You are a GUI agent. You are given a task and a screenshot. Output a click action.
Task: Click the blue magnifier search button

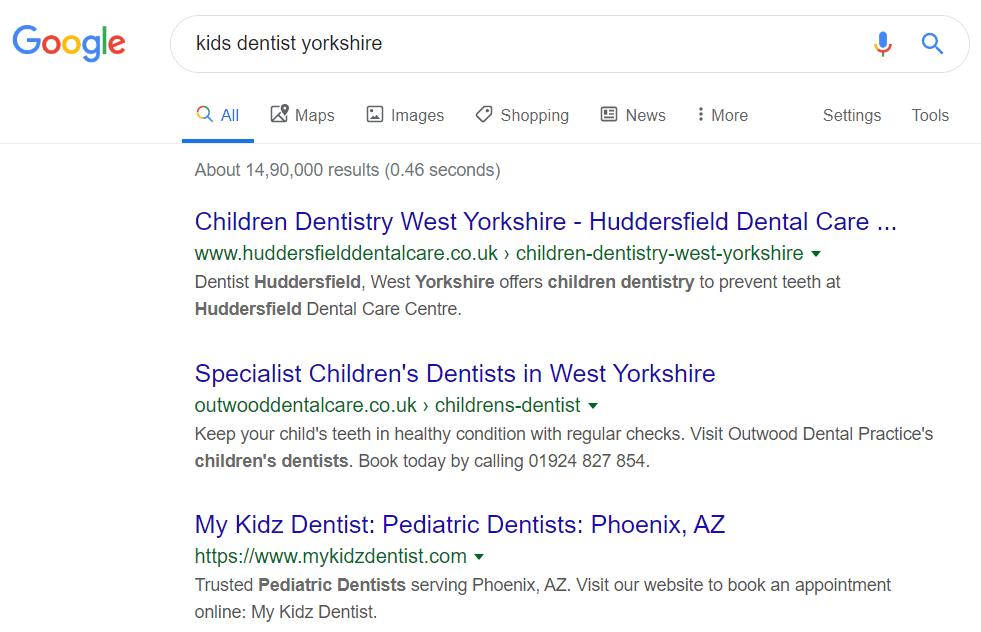coord(932,43)
